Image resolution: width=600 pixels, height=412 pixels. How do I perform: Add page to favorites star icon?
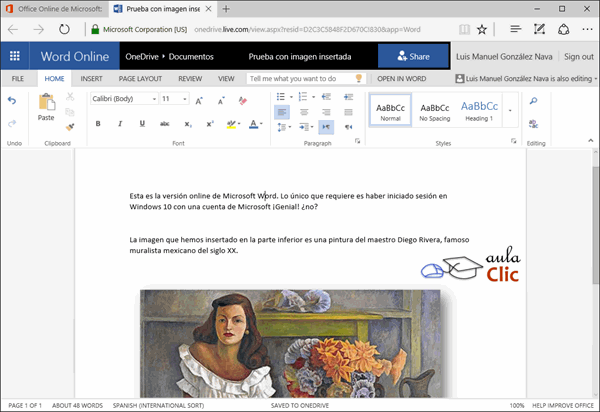pos(482,29)
